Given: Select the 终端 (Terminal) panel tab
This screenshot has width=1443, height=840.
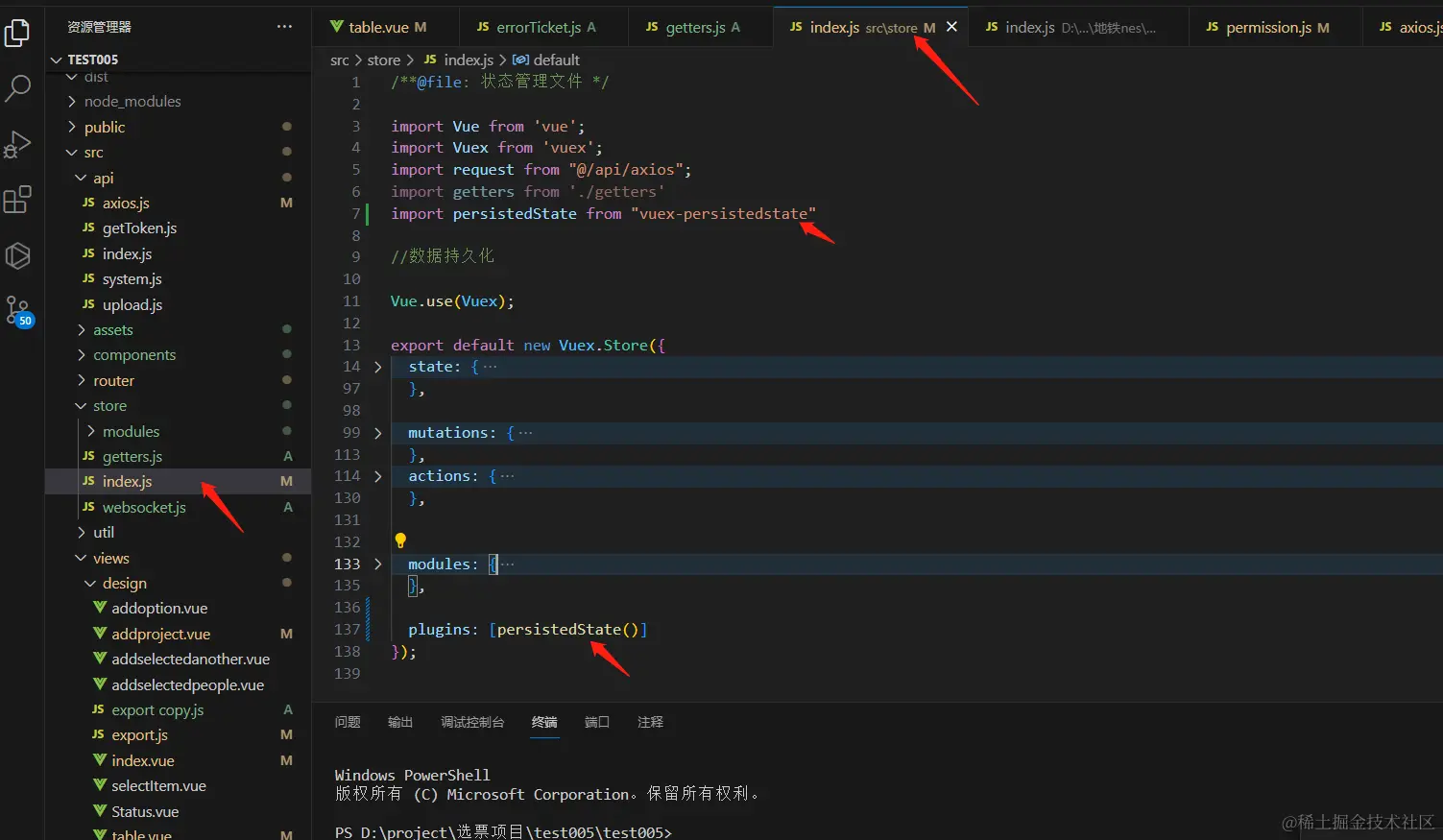Looking at the screenshot, I should [544, 722].
